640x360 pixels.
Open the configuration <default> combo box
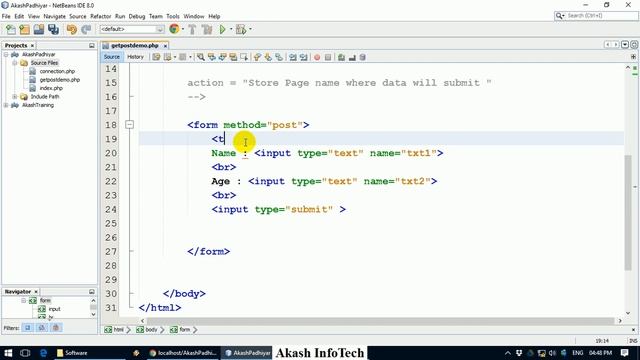[132, 29]
